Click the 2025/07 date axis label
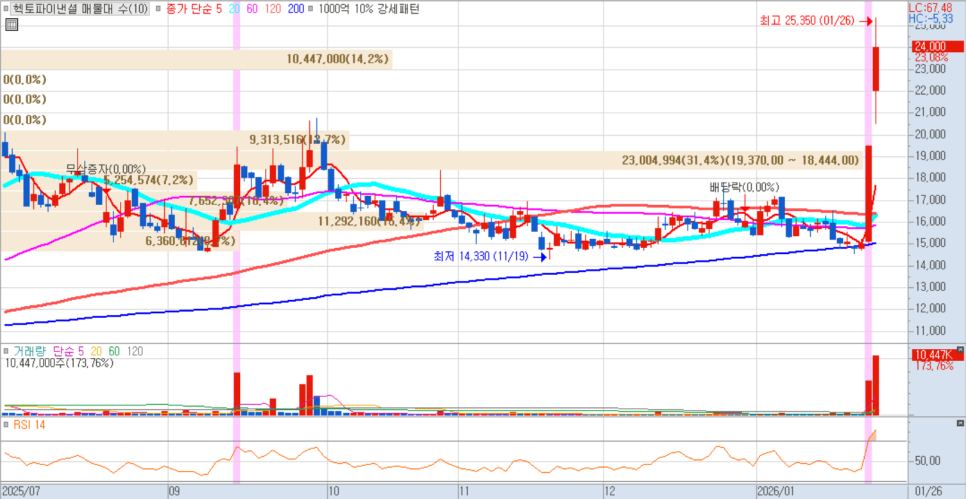Viewport: 966px width, 499px height. (20, 491)
